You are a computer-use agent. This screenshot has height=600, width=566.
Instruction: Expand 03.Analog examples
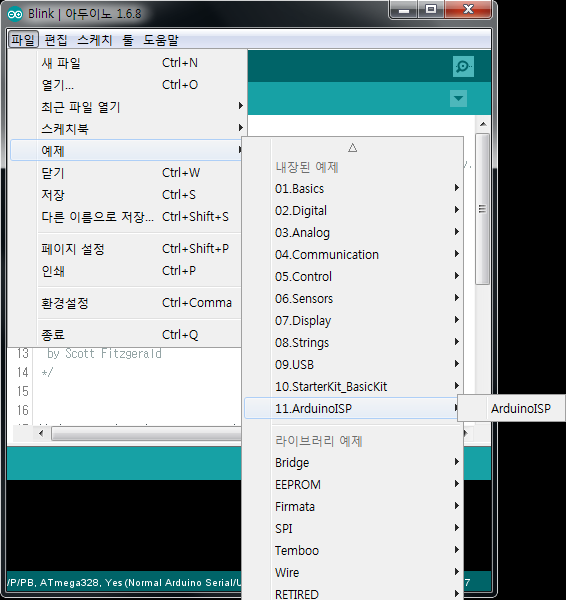tap(354, 232)
